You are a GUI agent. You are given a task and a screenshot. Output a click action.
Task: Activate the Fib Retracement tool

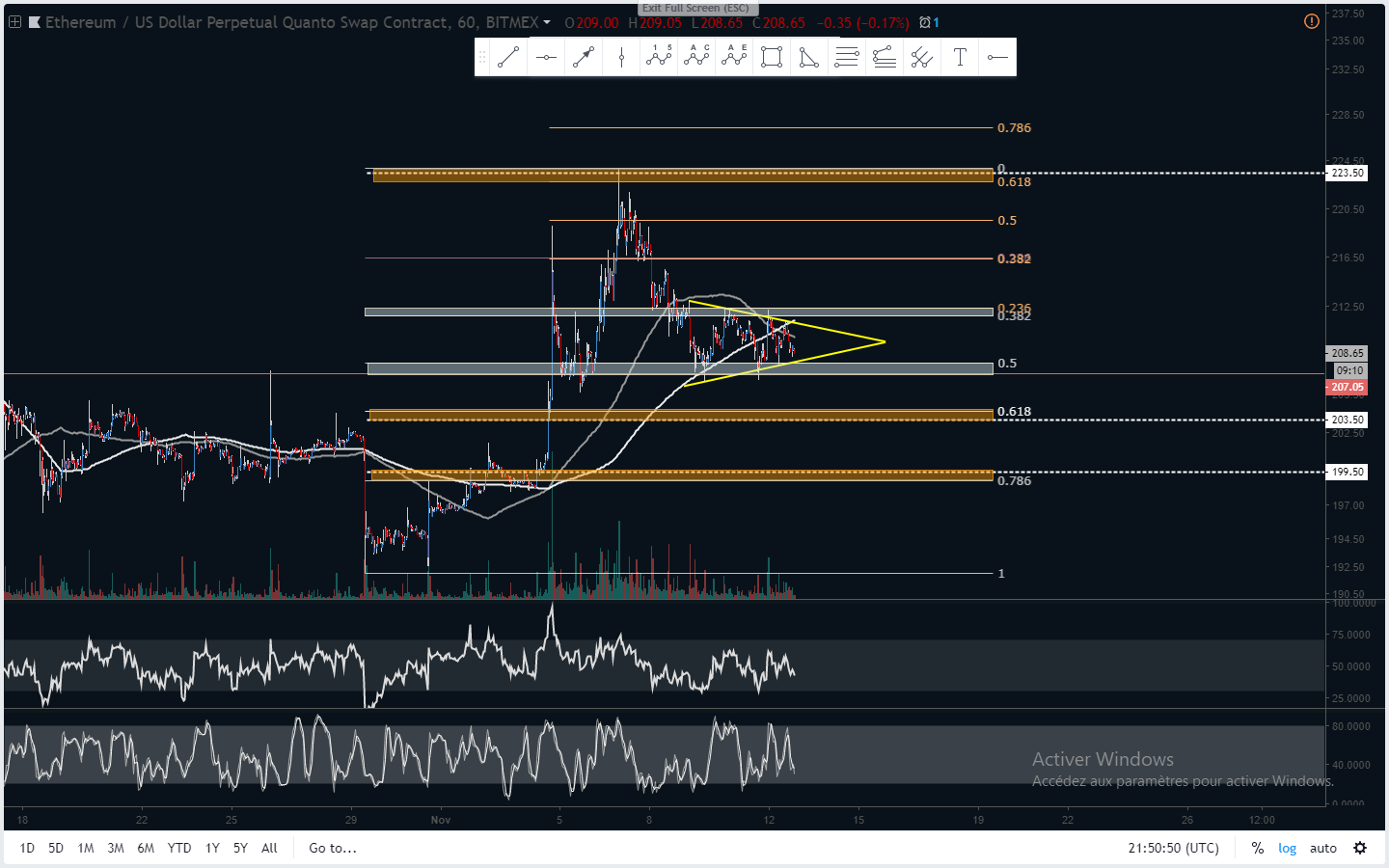click(846, 58)
